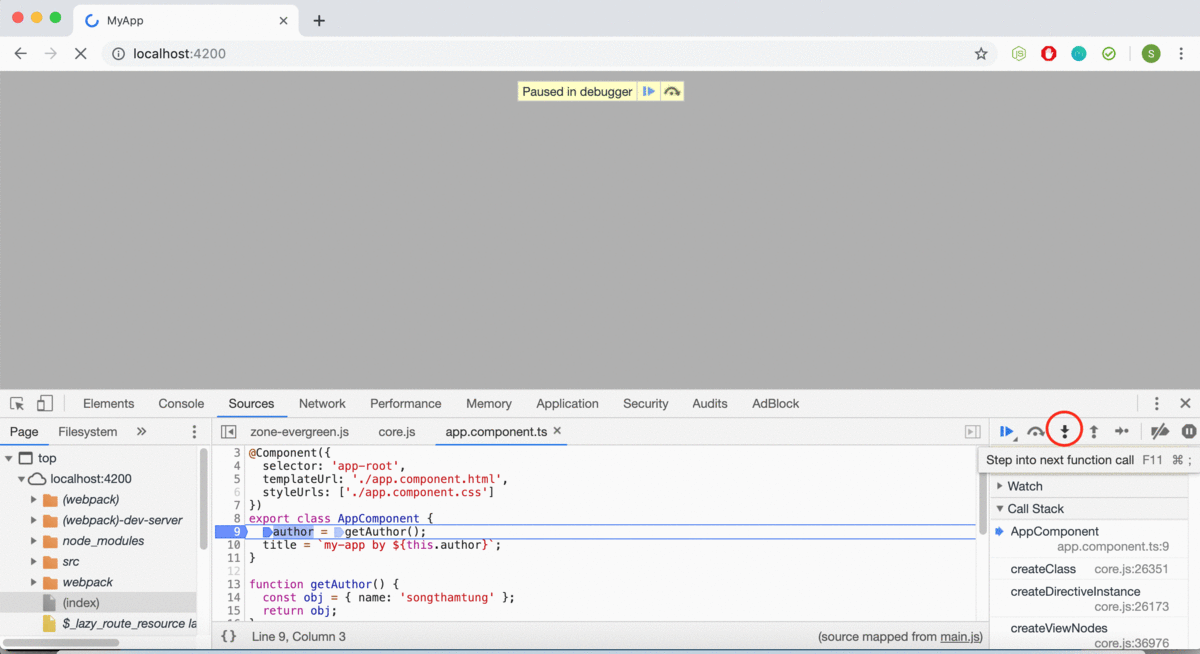Expand the node_modules folder
This screenshot has width=1200, height=654.
pos(34,541)
